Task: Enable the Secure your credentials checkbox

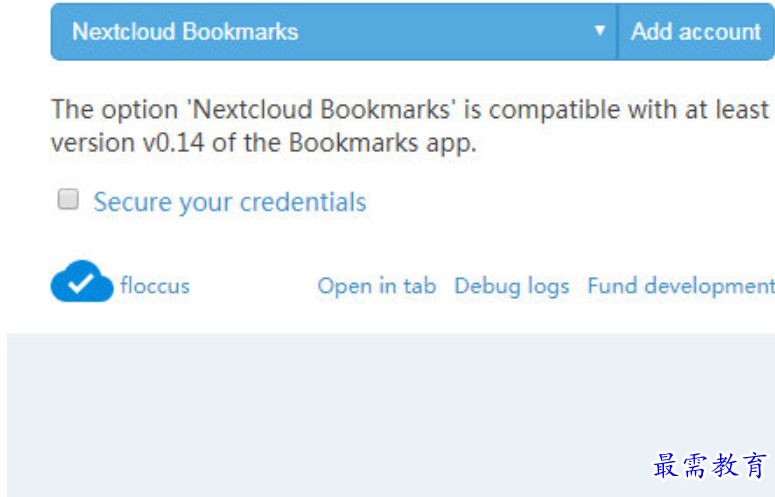Action: tap(68, 199)
